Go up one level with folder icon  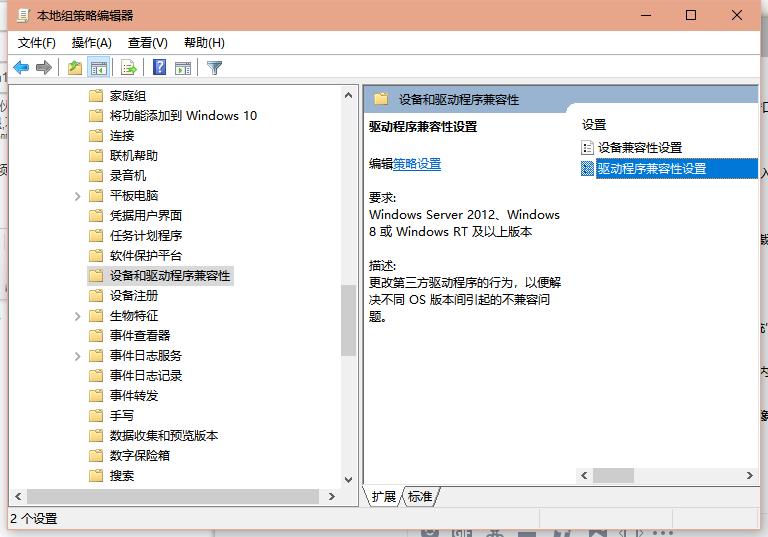pyautogui.click(x=75, y=68)
